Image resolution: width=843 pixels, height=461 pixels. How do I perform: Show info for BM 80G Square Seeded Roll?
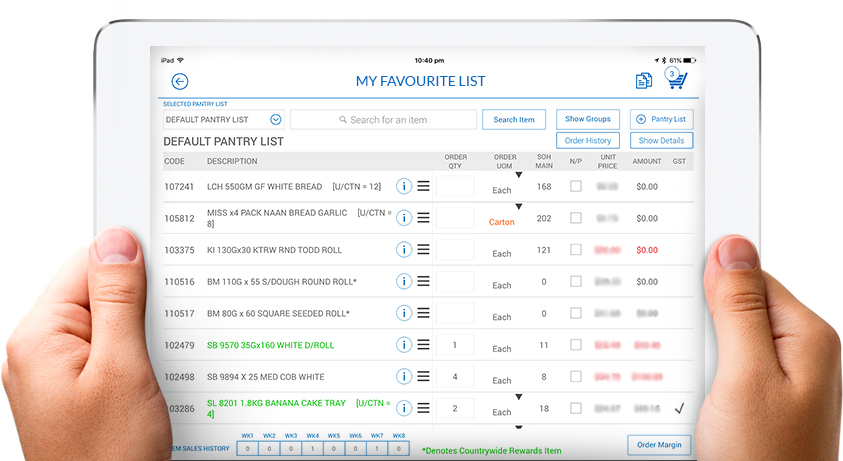click(x=404, y=313)
